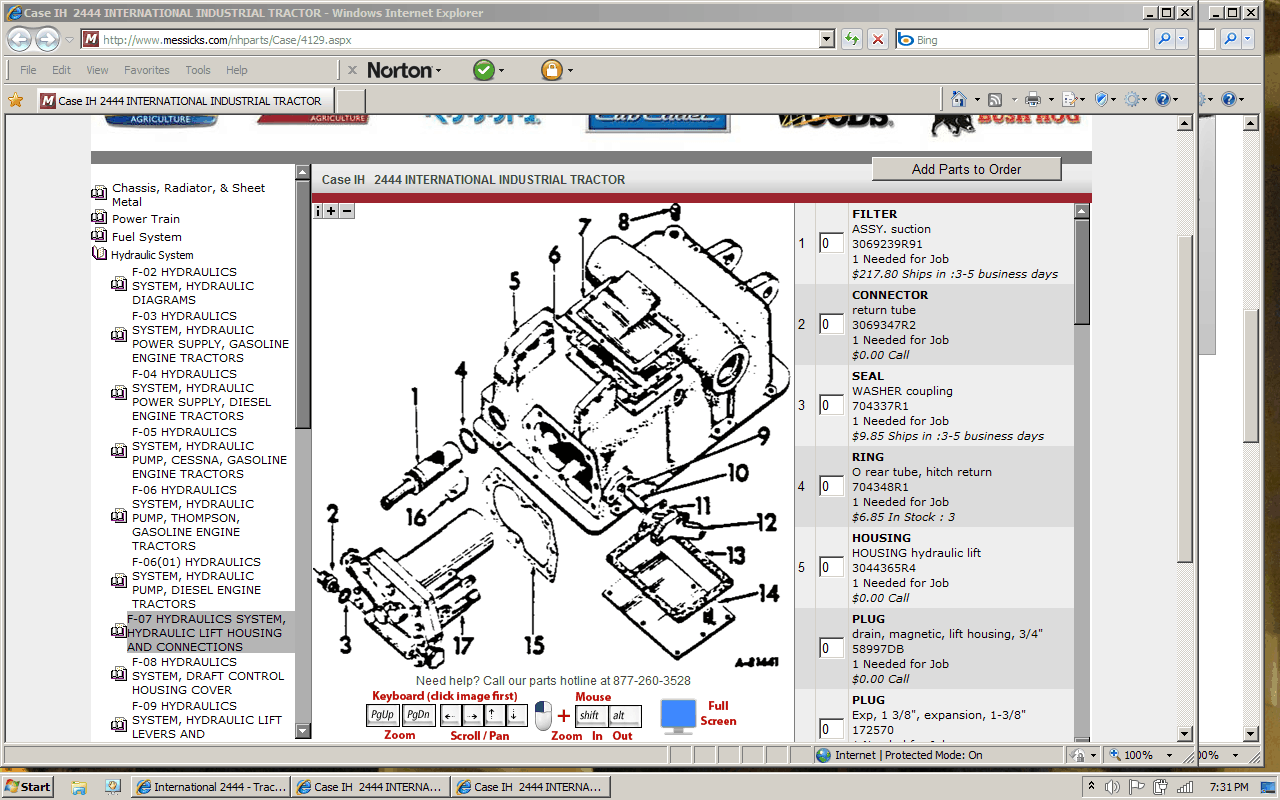1280x800 pixels.
Task: Click the IE Home toolbar icon
Action: click(959, 99)
